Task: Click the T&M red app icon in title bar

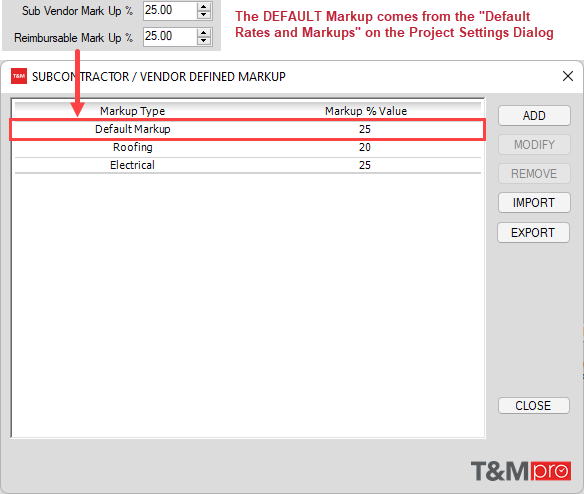Action: point(19,76)
